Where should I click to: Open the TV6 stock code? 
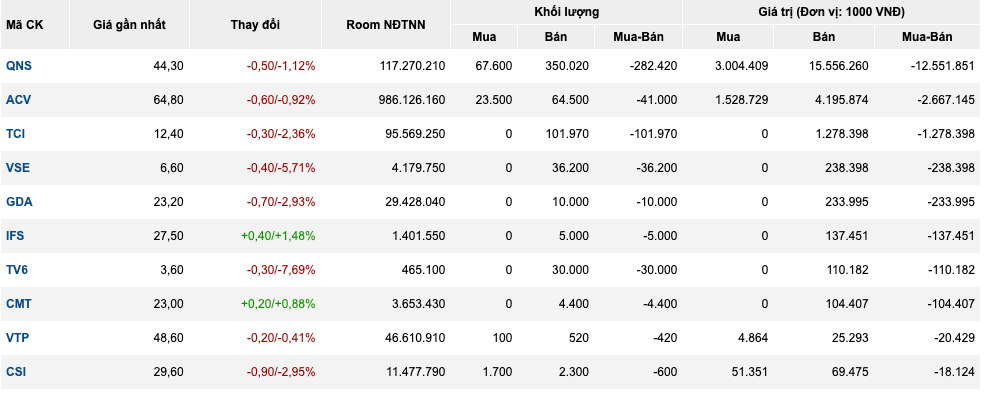coord(17,270)
